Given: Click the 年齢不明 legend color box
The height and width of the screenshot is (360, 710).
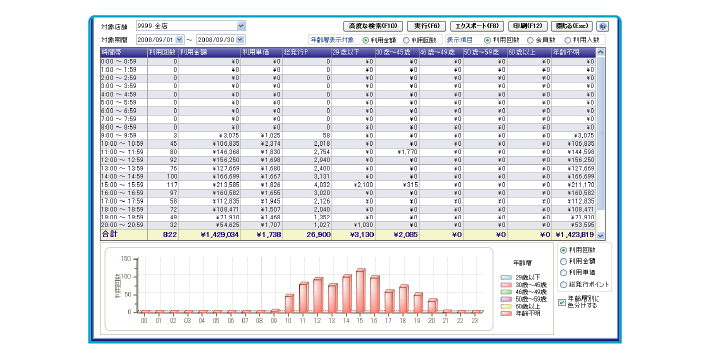Looking at the screenshot, I should point(506,313).
